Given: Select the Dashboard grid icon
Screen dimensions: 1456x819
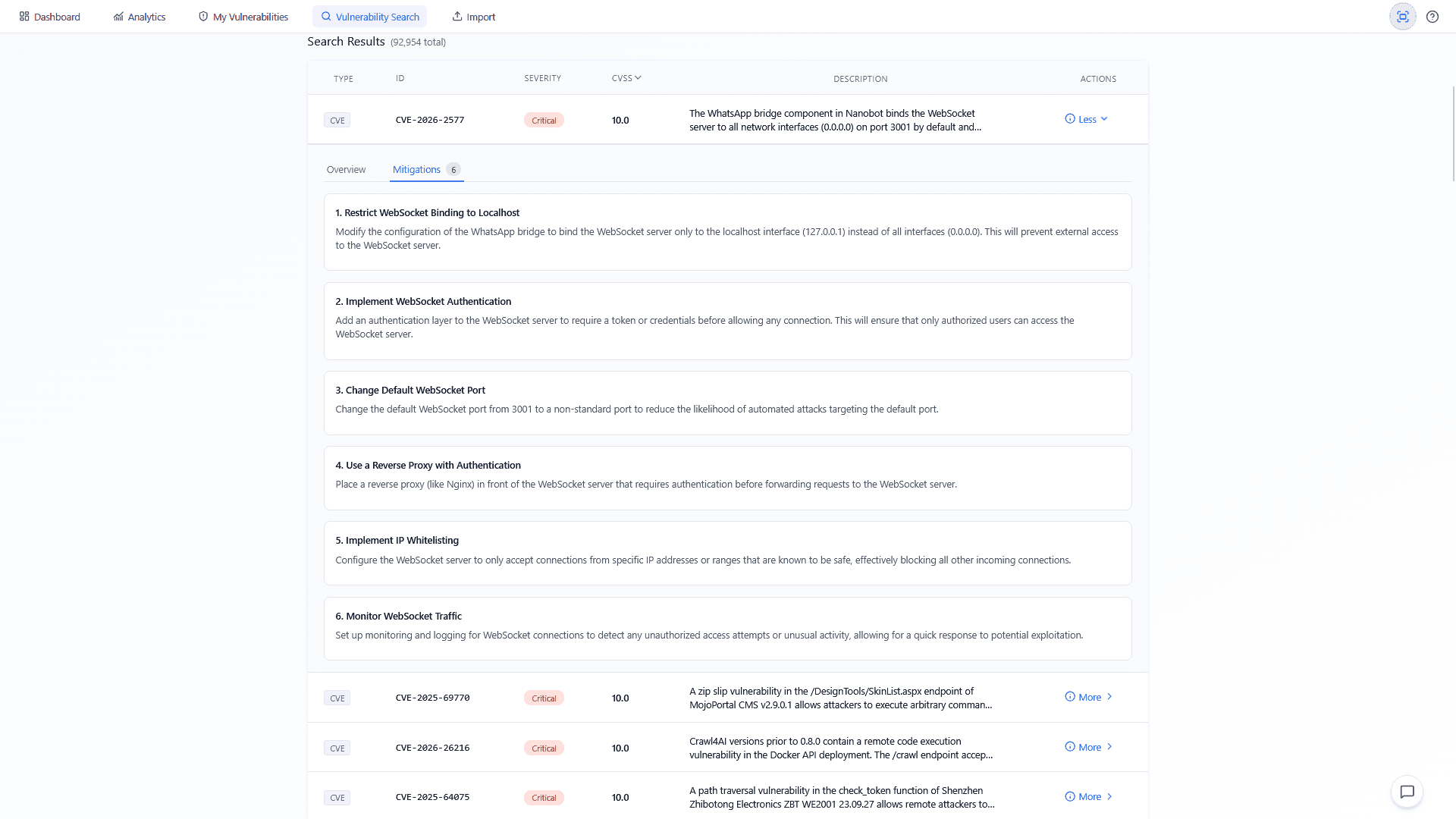Looking at the screenshot, I should coord(25,16).
